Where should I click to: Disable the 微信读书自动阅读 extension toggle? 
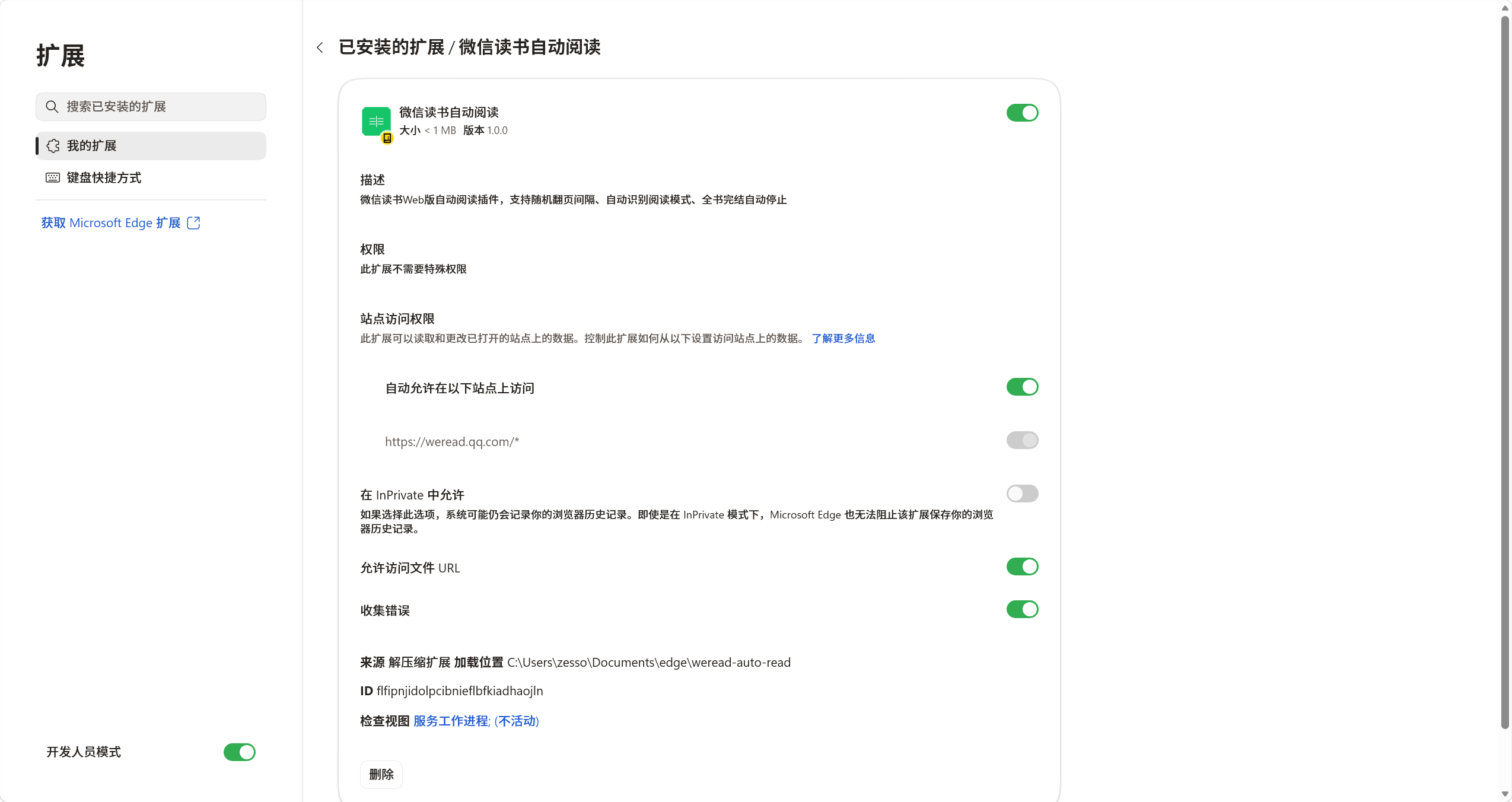coord(1022,113)
